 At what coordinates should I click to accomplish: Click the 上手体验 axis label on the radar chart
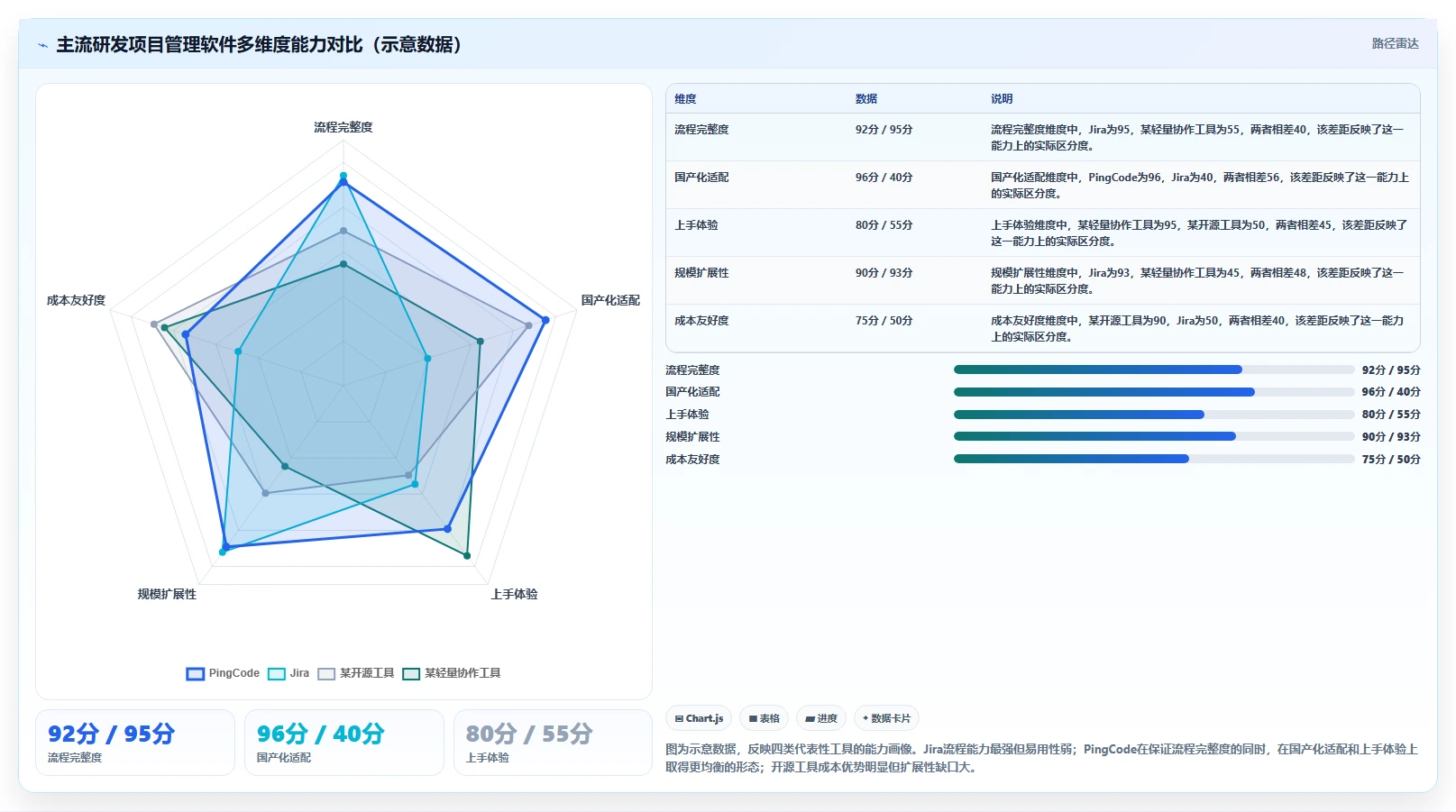coord(514,595)
